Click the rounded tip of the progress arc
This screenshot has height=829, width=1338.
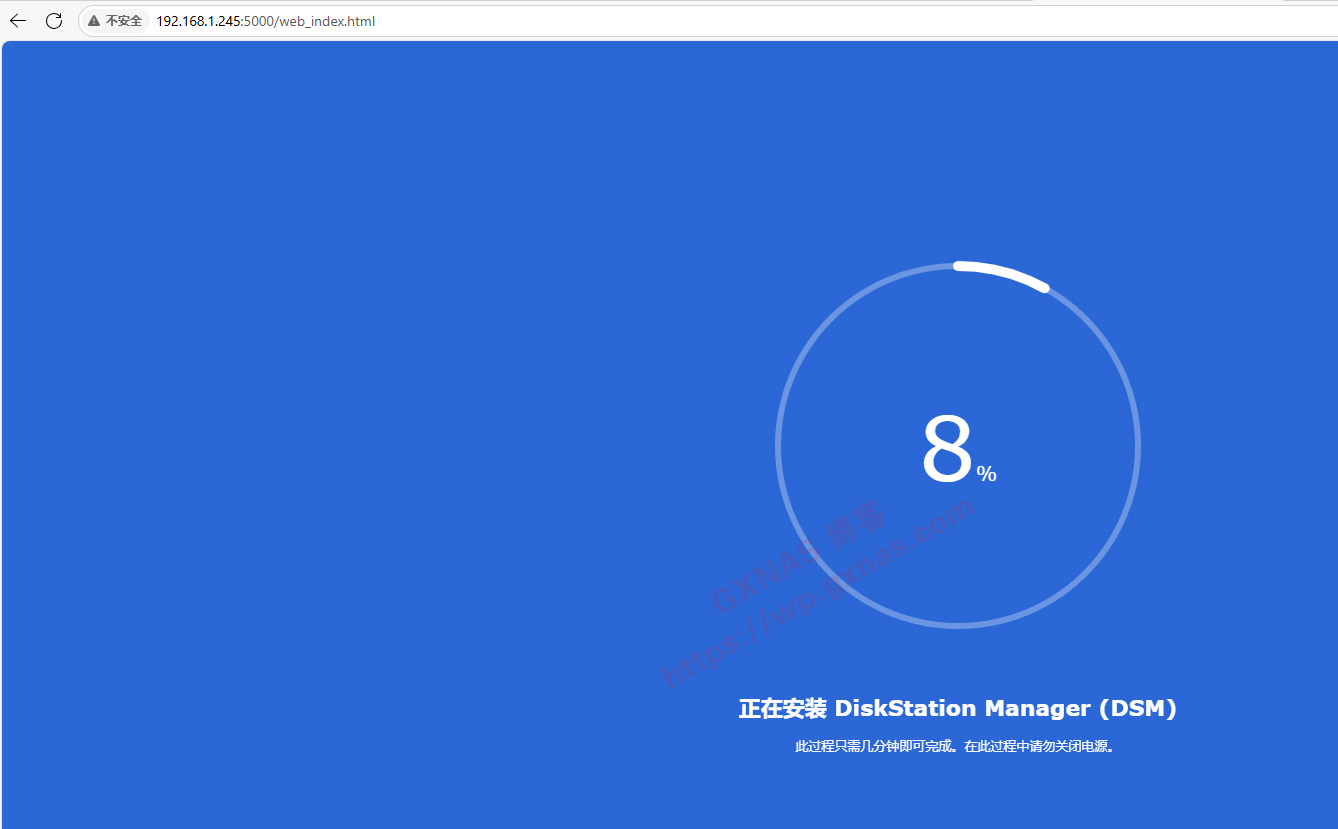click(x=1044, y=288)
